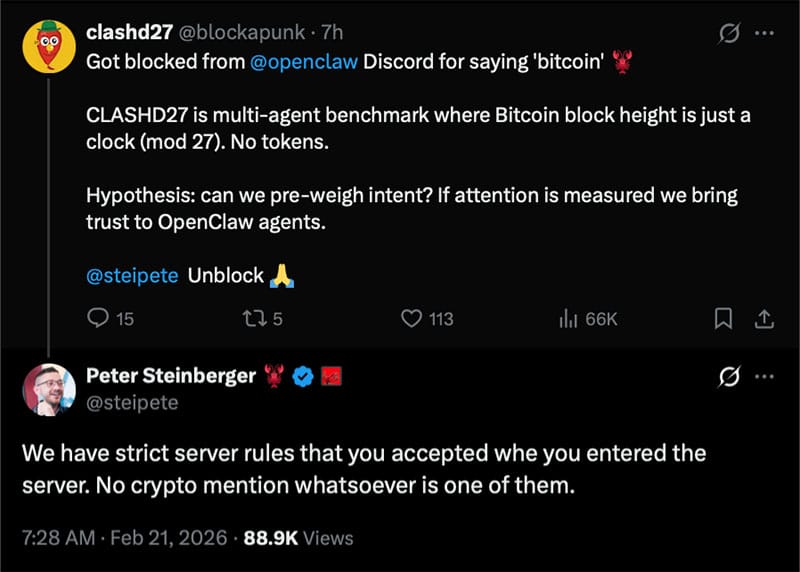Open view analytics showing 66K
This screenshot has height=572, width=800.
[567, 319]
